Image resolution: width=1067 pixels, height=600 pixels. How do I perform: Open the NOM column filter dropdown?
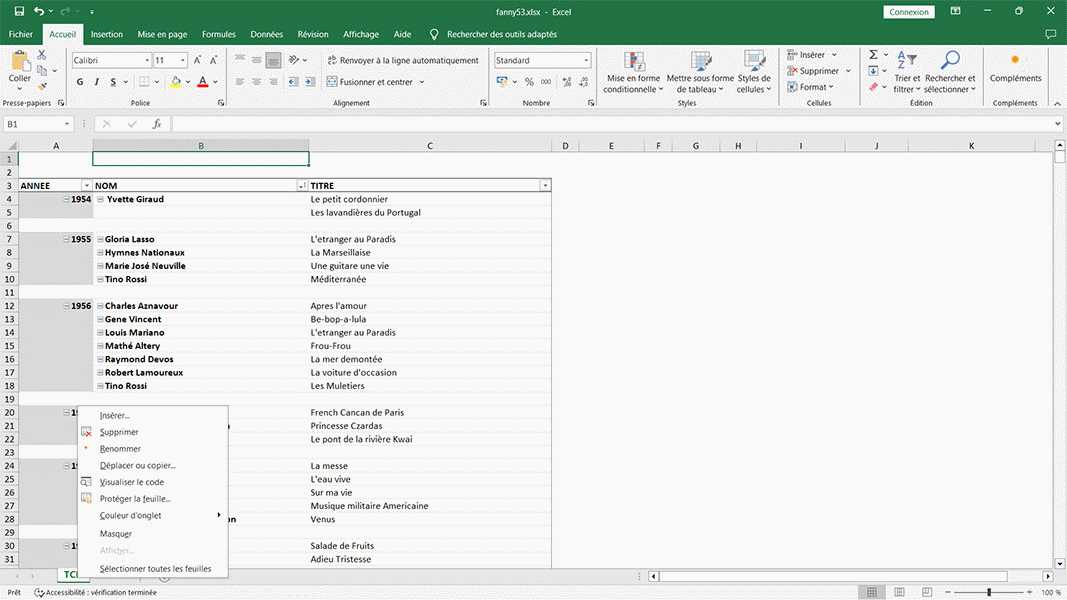pyautogui.click(x=302, y=186)
